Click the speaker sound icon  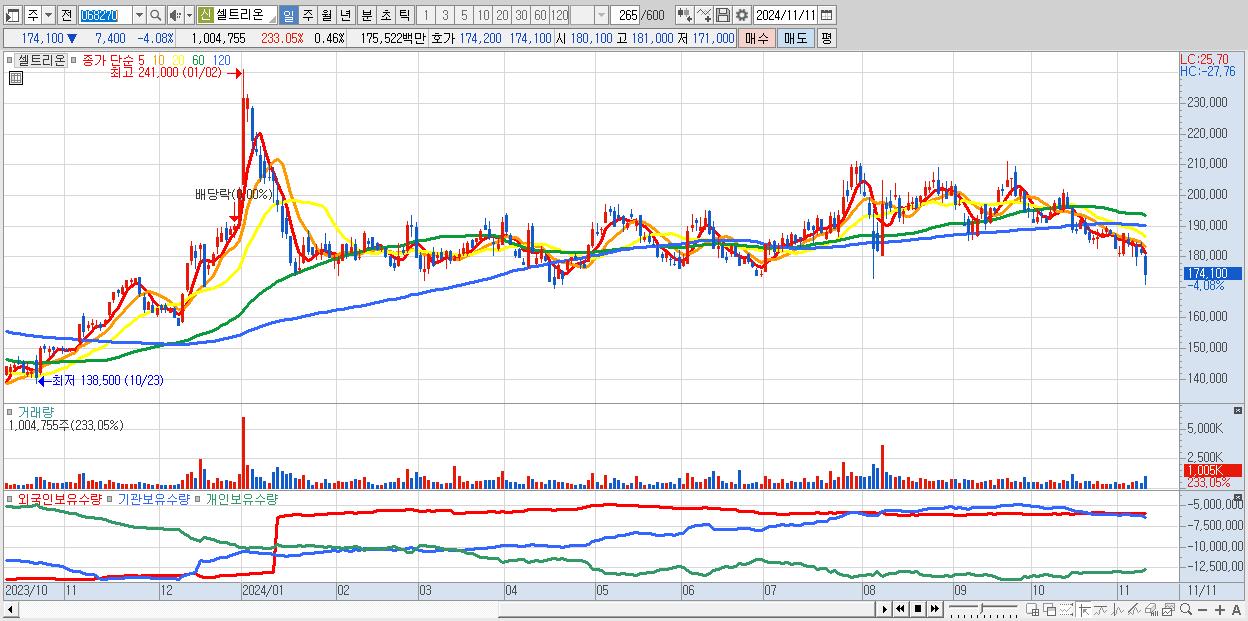(174, 15)
